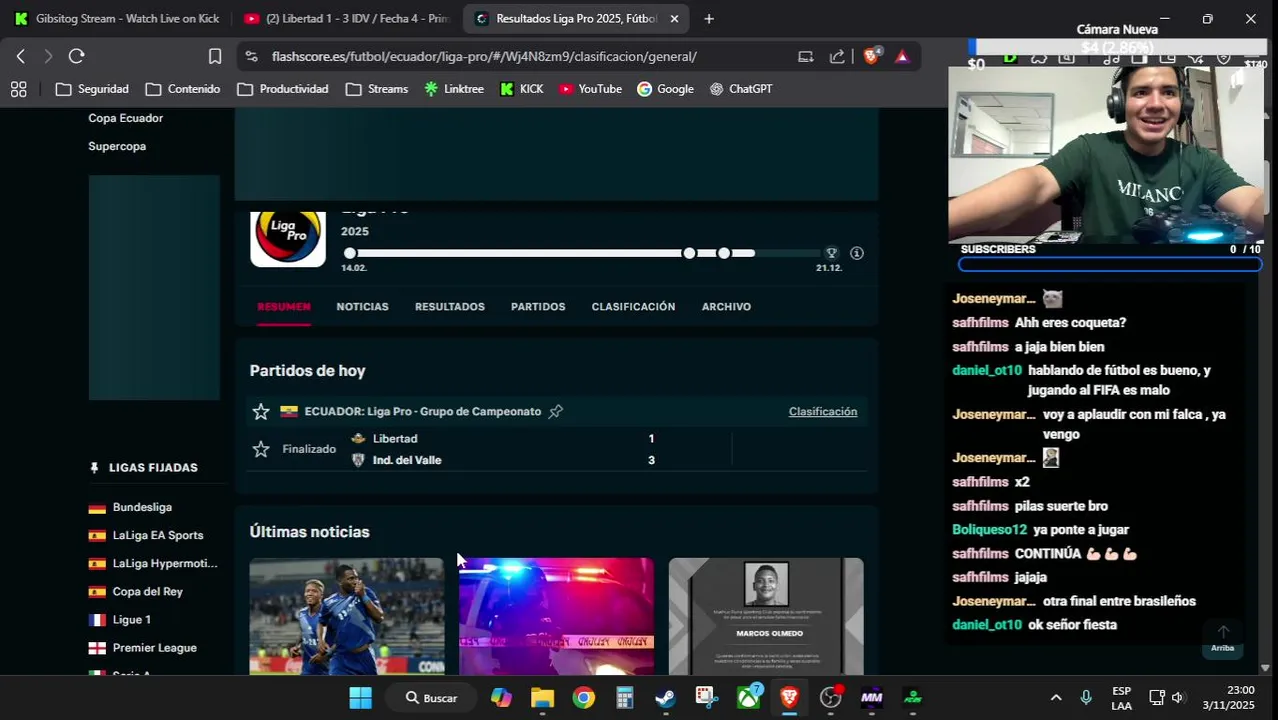Open the Google bookmark
This screenshot has height=720, width=1278.
pos(665,89)
